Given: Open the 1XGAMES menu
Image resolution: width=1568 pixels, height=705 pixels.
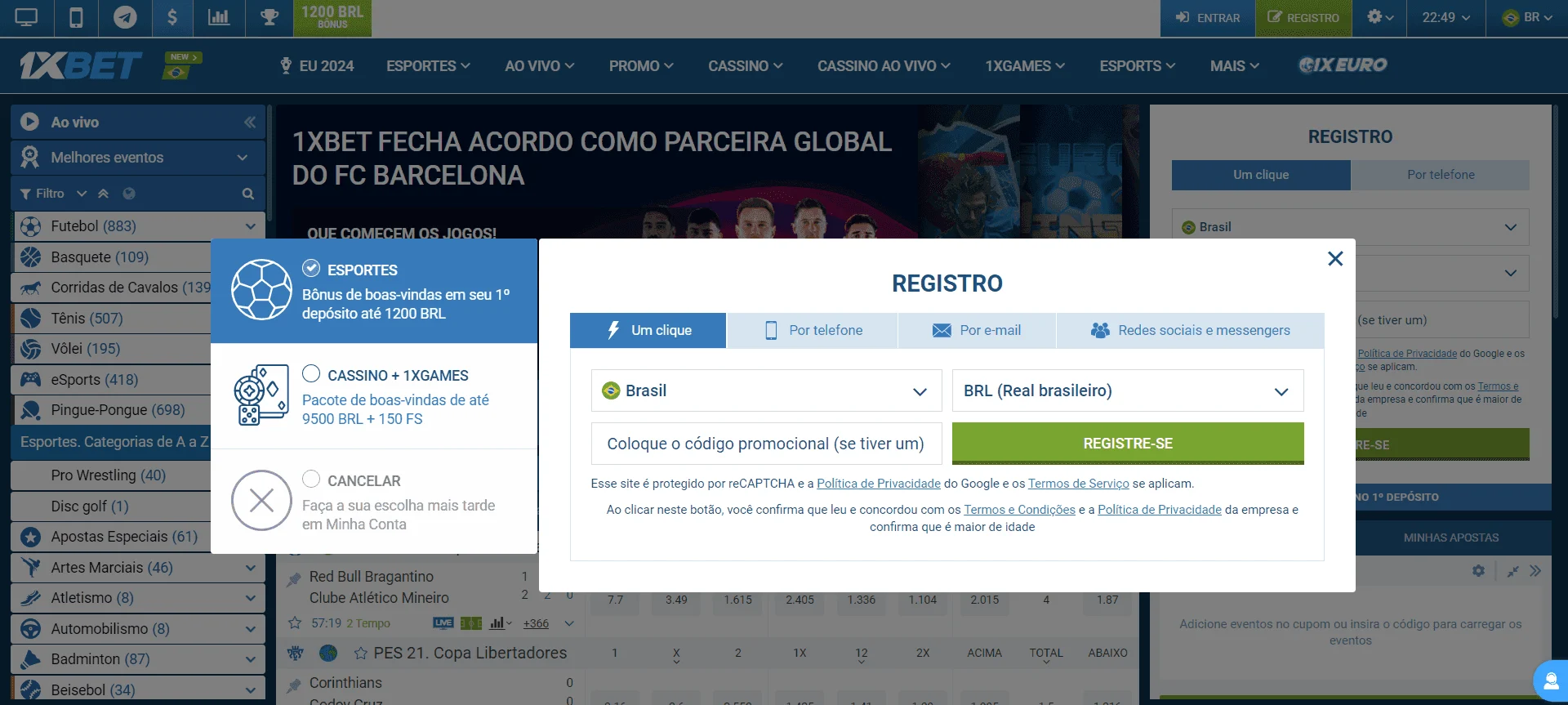Looking at the screenshot, I should tap(1025, 66).
